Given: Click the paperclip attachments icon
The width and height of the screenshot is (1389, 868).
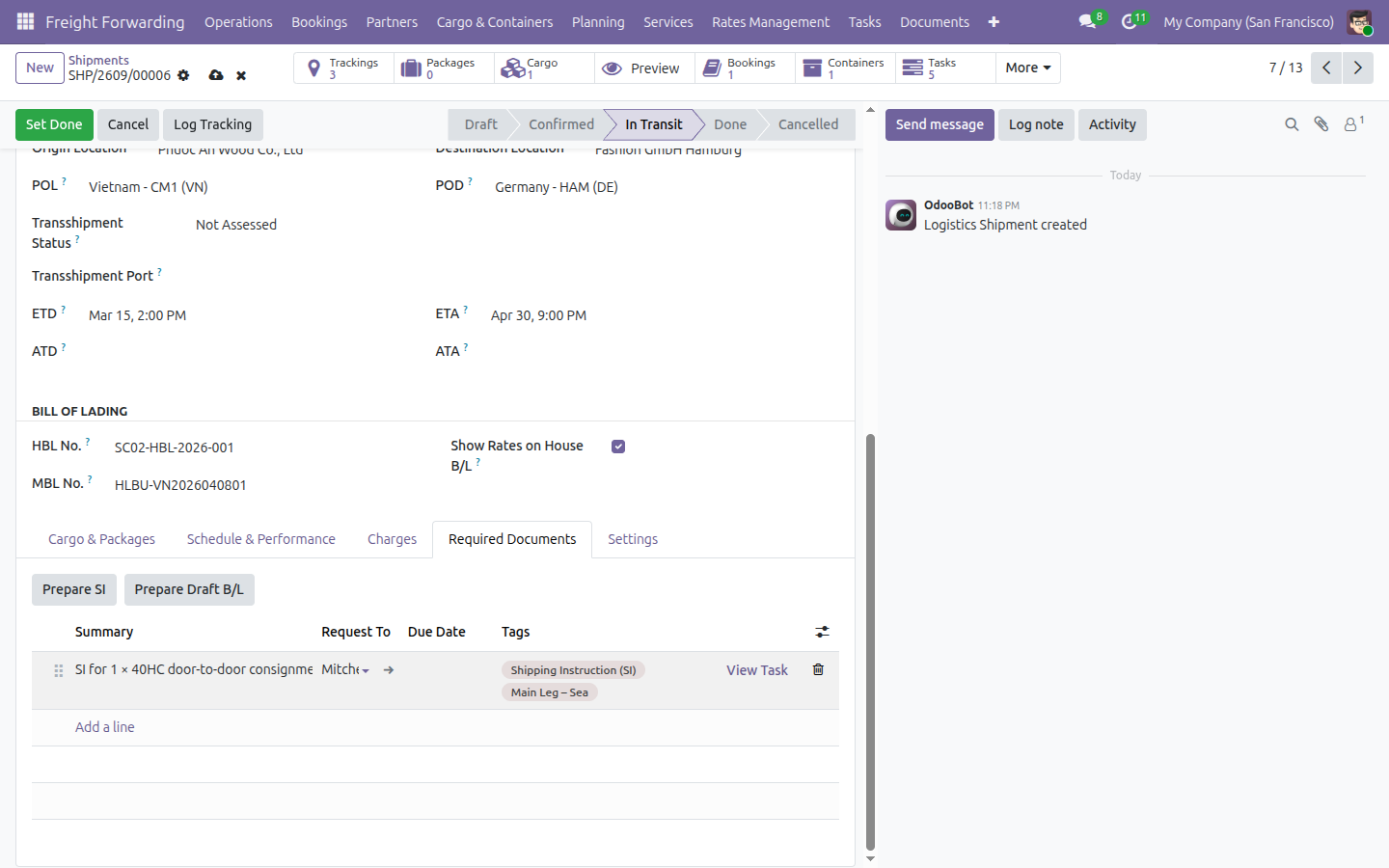Looking at the screenshot, I should tap(1321, 124).
